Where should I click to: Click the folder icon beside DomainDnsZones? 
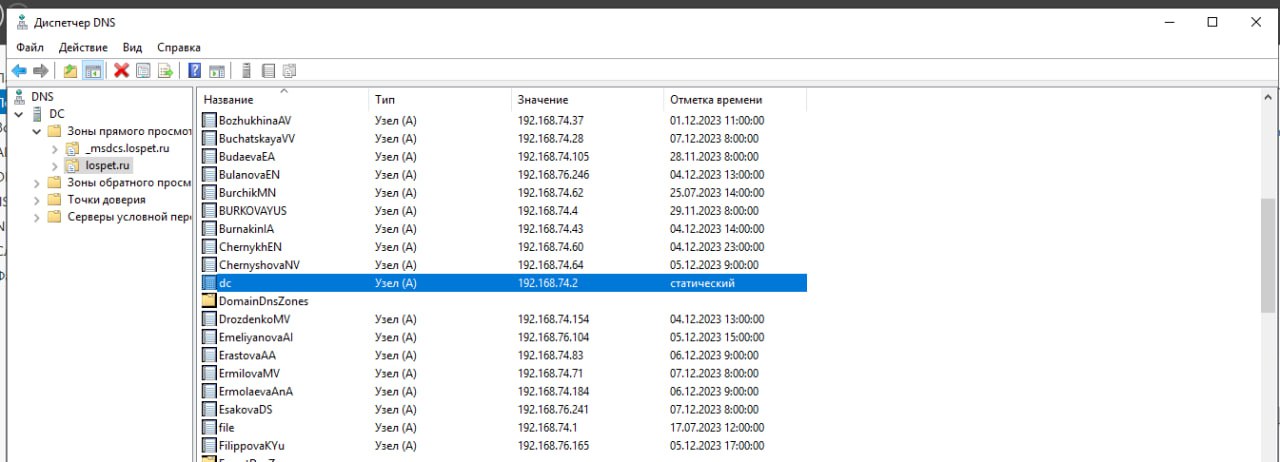pos(209,301)
